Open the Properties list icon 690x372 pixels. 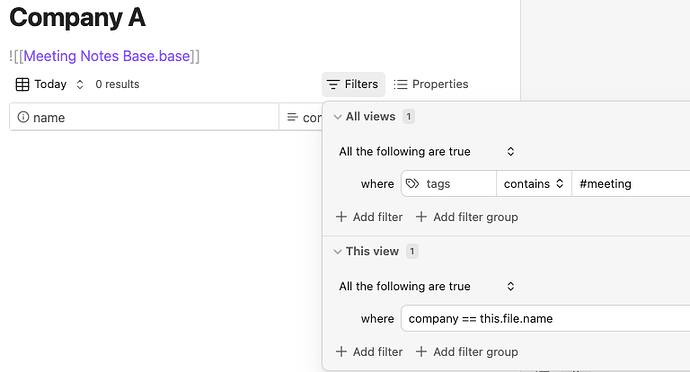click(x=400, y=84)
